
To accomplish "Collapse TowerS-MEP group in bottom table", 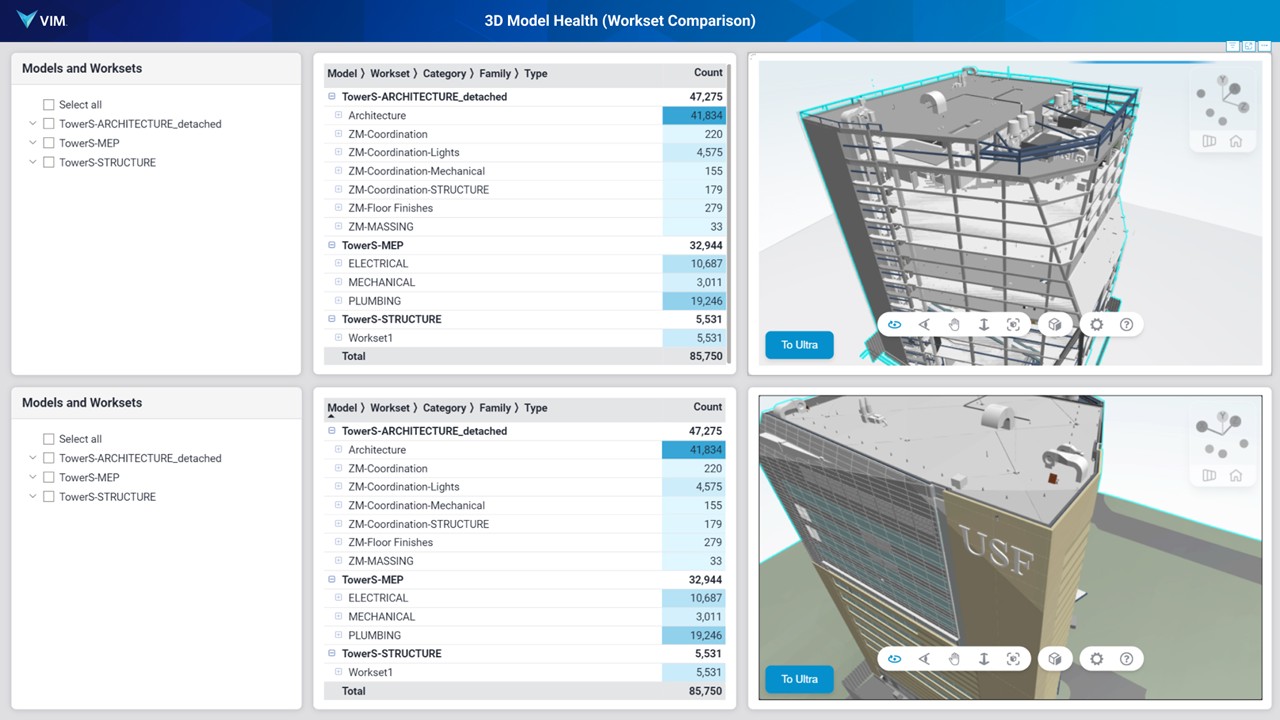I will (331, 580).
